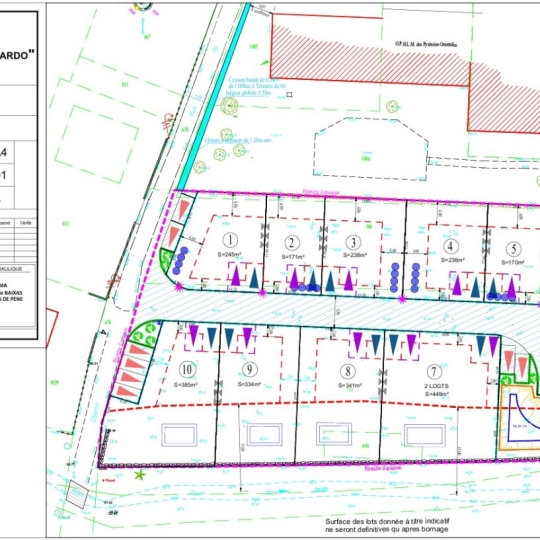The image size is (540, 540).
Task: Click the circled lot number 3
Action: coord(353,242)
